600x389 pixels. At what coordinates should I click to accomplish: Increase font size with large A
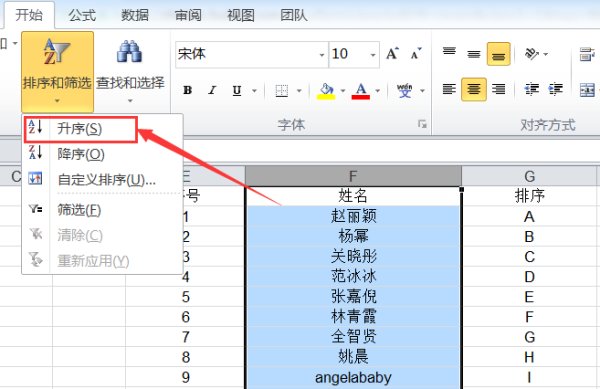(392, 54)
